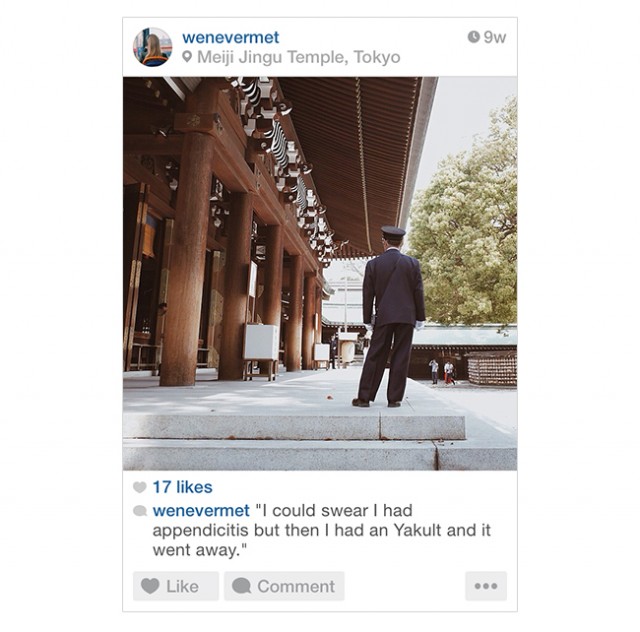
Task: Click the Comment button label
Action: [296, 586]
